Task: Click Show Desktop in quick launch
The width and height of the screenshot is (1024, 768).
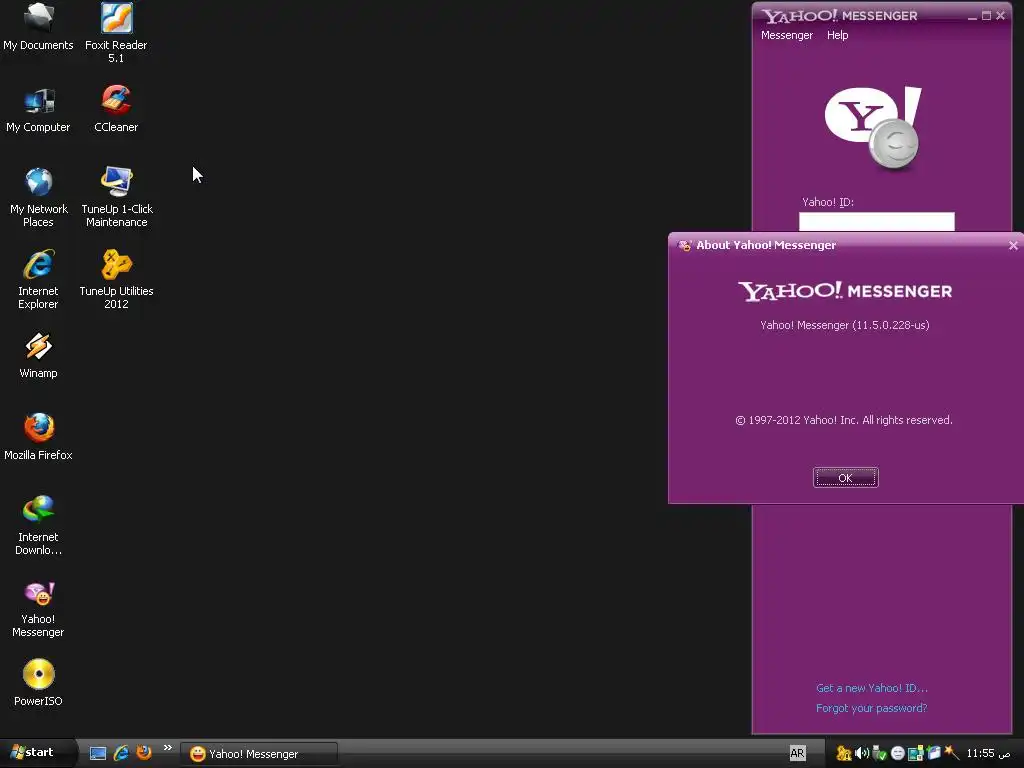Action: 98,754
